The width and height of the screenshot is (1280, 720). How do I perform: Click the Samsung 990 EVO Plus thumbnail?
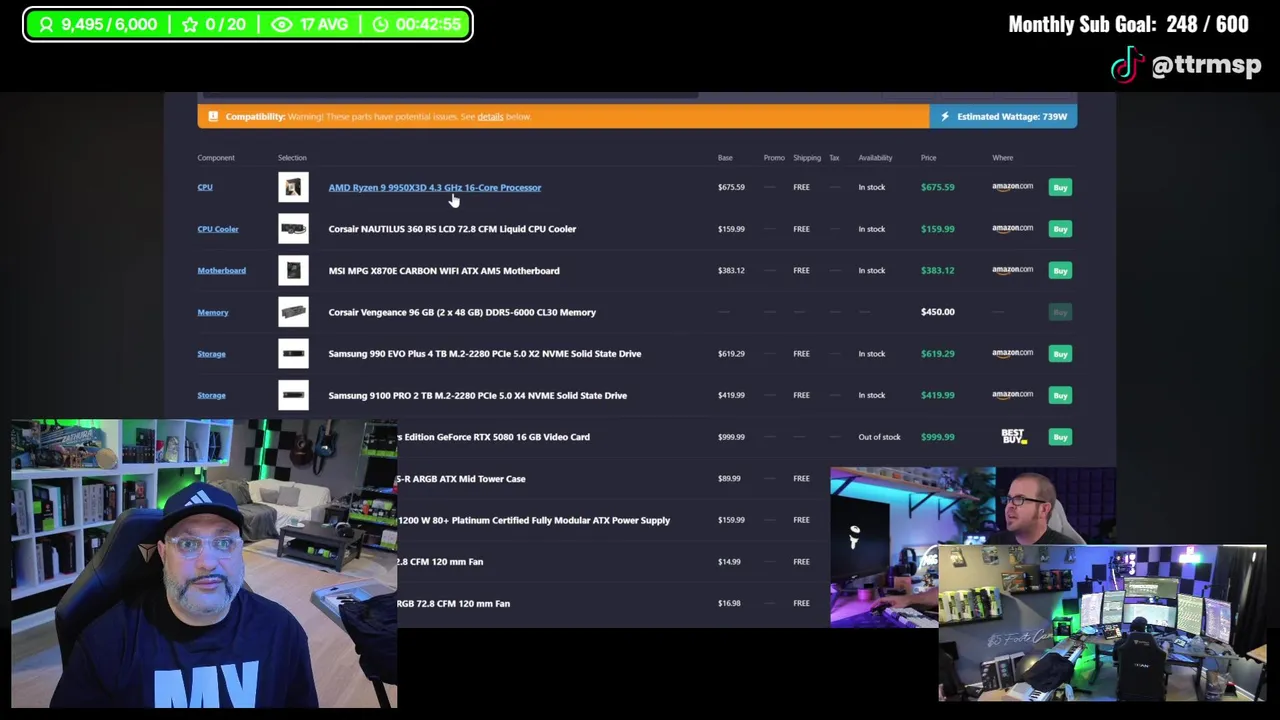(293, 354)
